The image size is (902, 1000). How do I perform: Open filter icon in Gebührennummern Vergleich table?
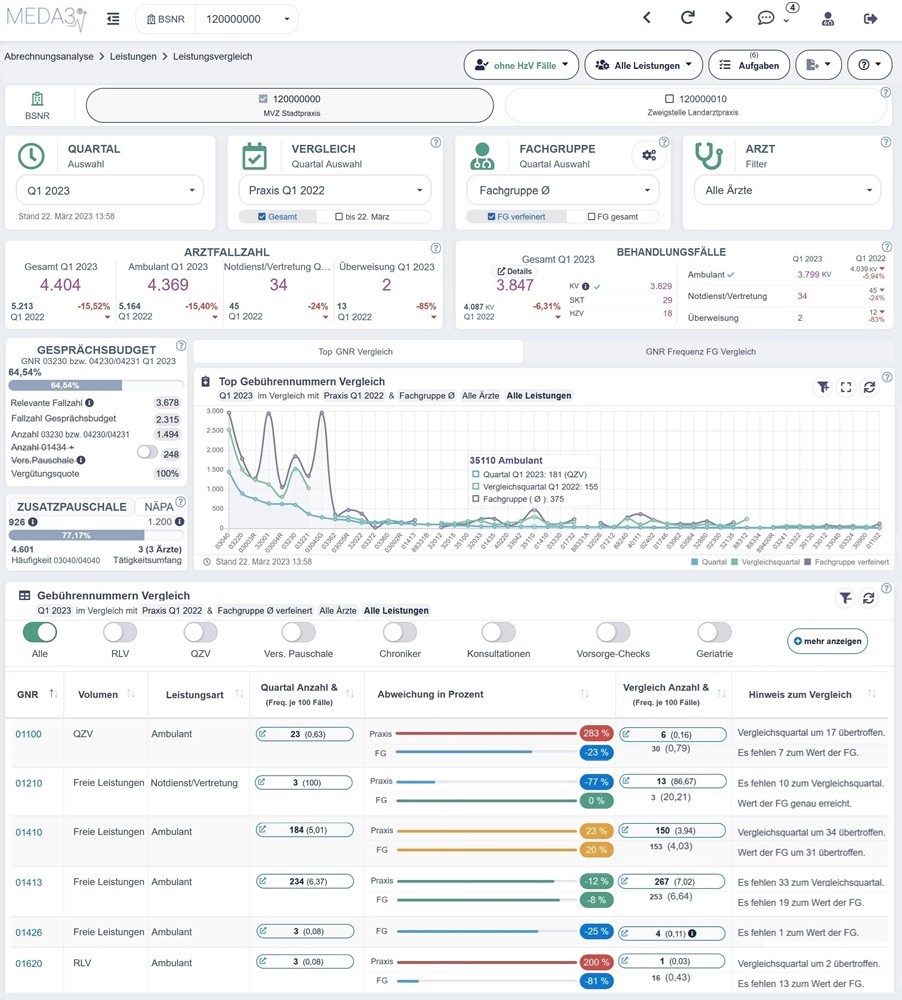[x=845, y=598]
